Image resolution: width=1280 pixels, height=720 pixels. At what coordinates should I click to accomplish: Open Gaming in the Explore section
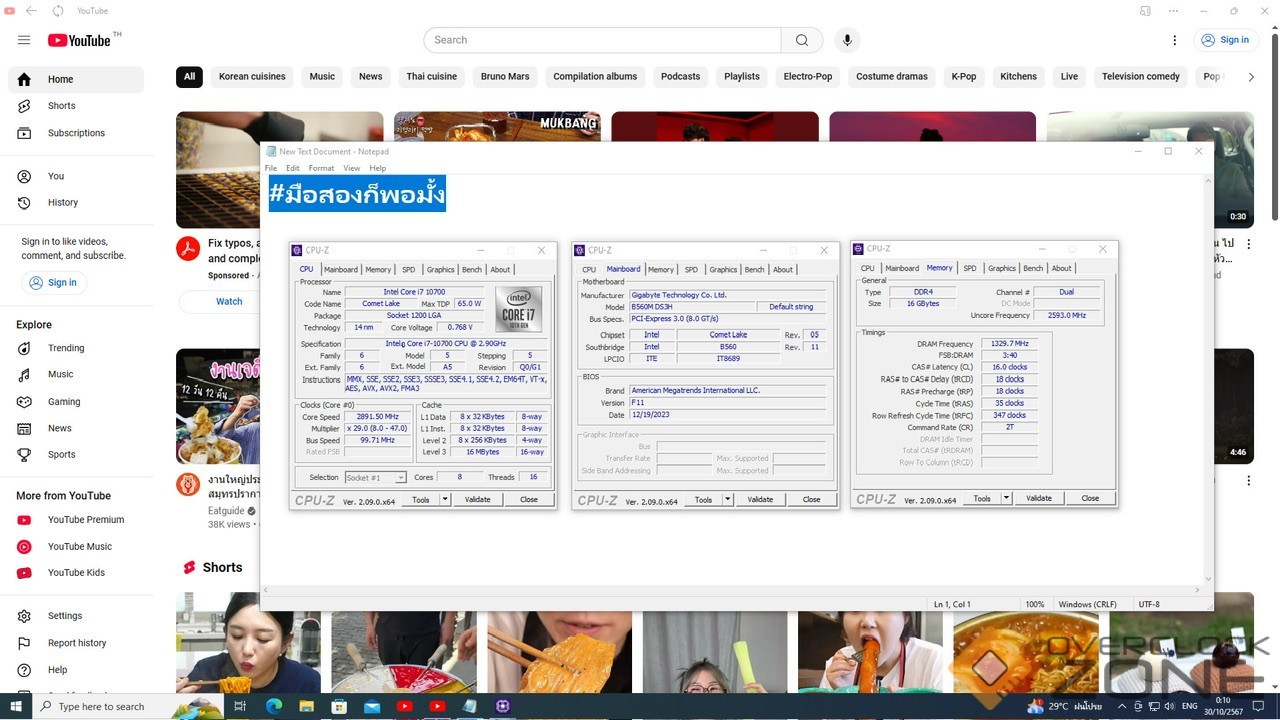pos(64,402)
